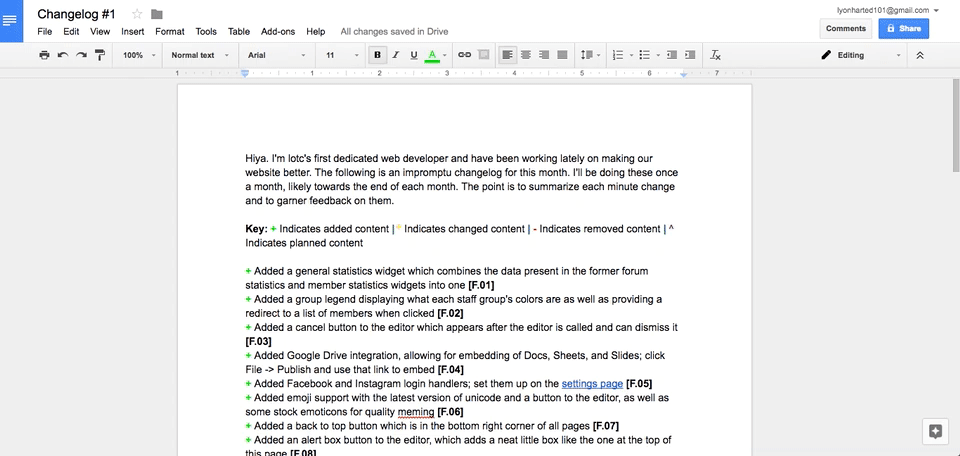960x456 pixels.
Task: Open the lyonharted101@gmail.com account menu
Action: pos(886,10)
